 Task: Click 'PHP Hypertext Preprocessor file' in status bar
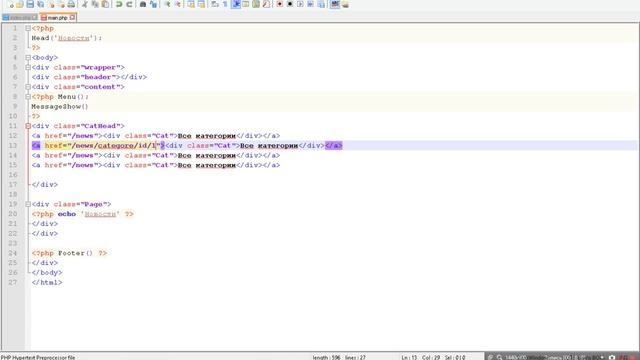coord(38,357)
